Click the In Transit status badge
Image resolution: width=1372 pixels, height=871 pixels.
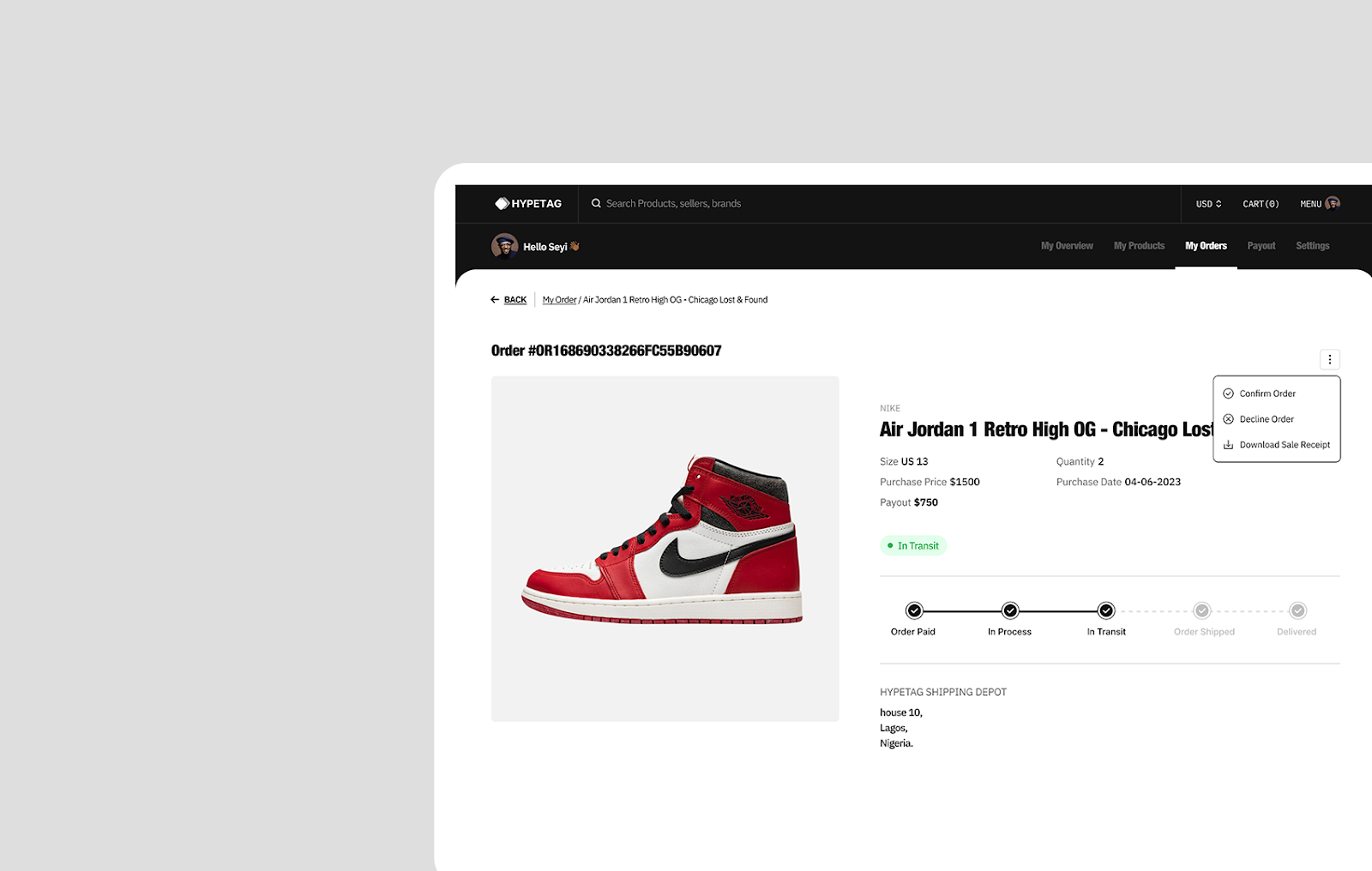[913, 546]
